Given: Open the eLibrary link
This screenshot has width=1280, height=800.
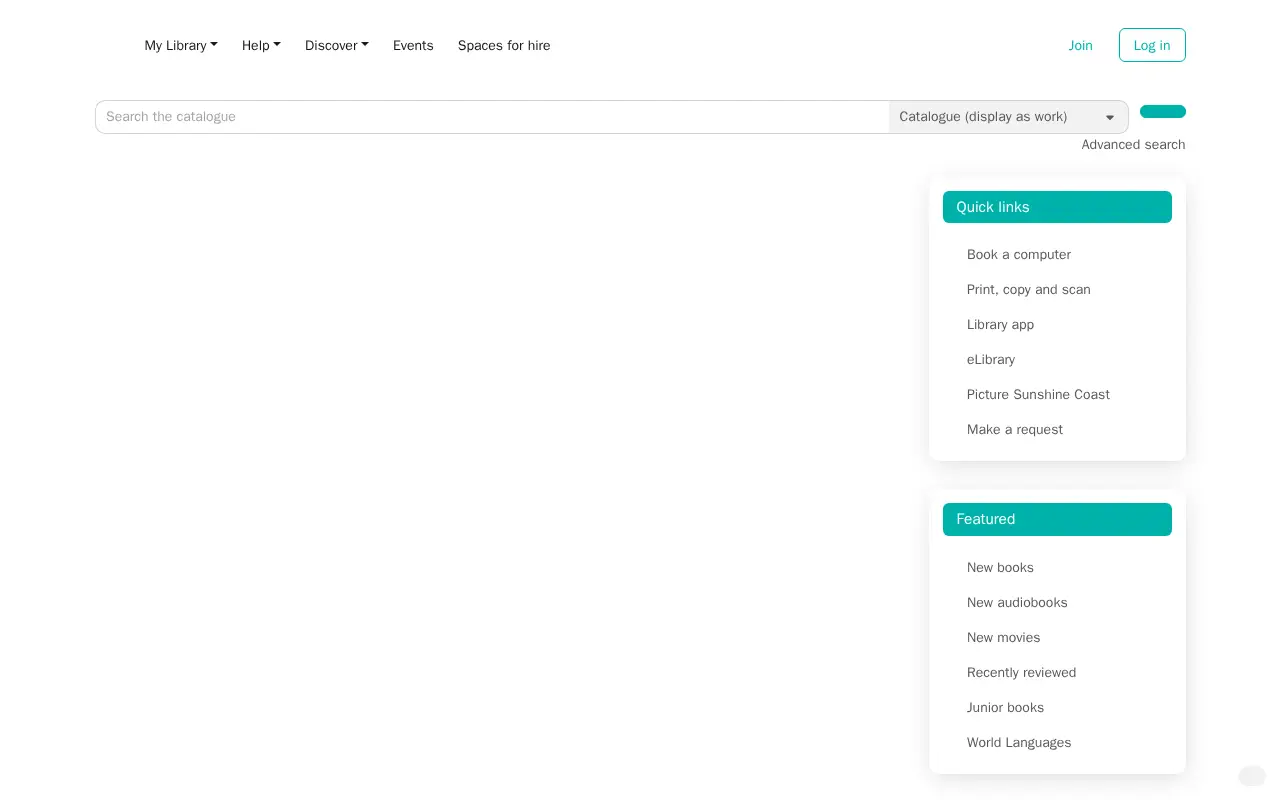Looking at the screenshot, I should pyautogui.click(x=991, y=360).
